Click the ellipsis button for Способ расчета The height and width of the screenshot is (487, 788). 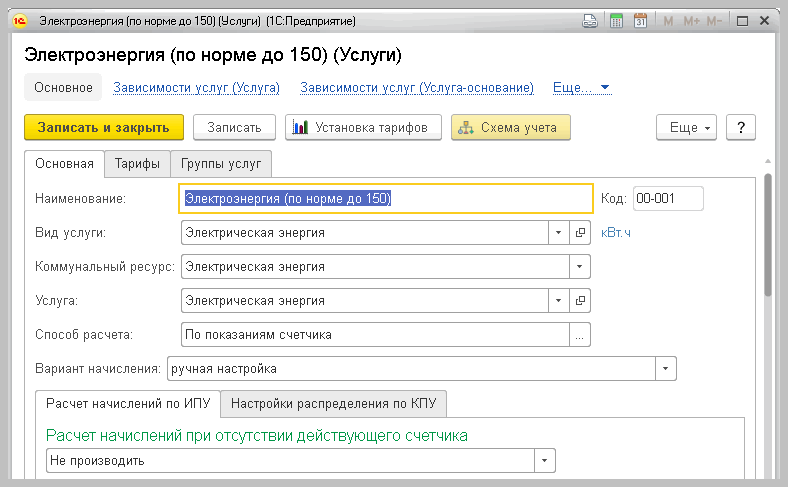[x=579, y=335]
